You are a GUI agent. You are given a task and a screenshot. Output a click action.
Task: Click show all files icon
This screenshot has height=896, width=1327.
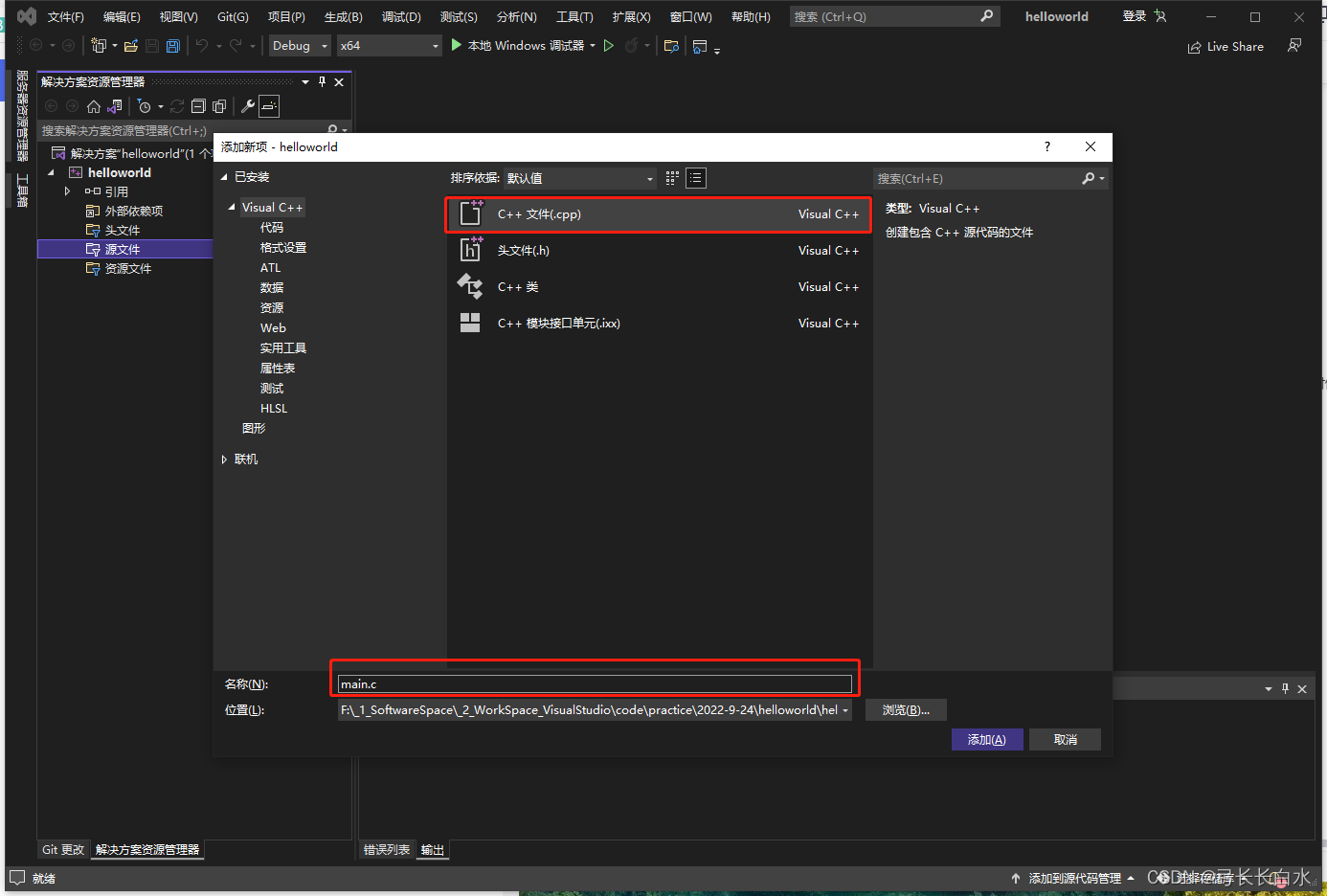coord(219,106)
